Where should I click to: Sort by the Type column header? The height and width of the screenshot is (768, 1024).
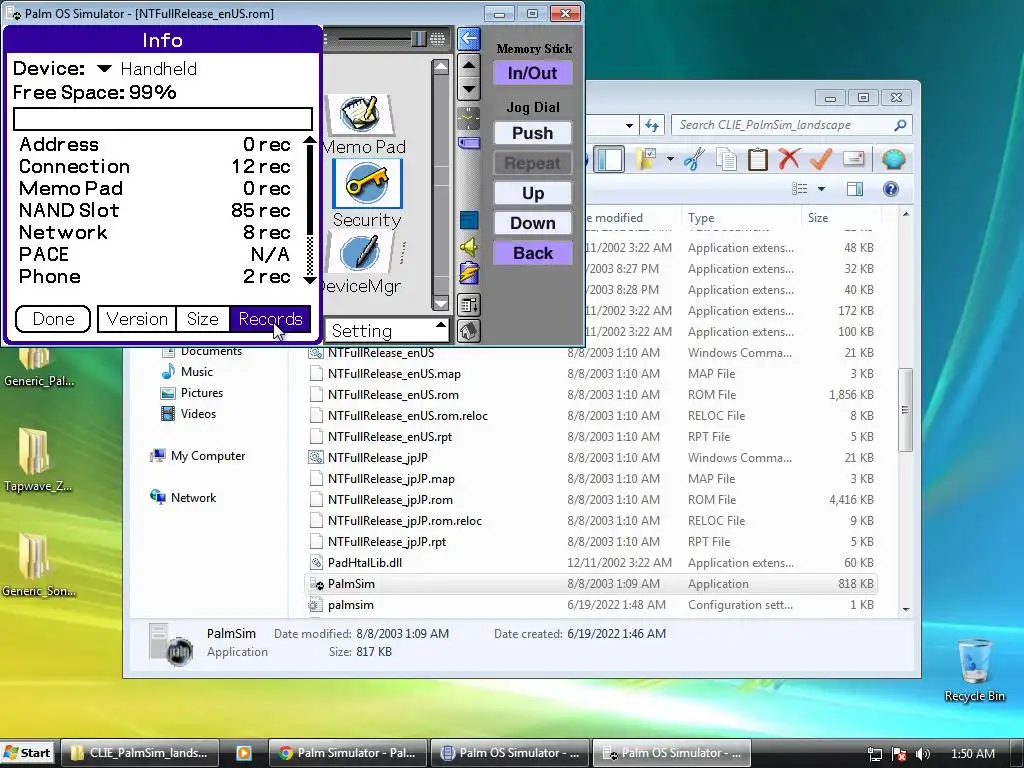pyautogui.click(x=741, y=217)
